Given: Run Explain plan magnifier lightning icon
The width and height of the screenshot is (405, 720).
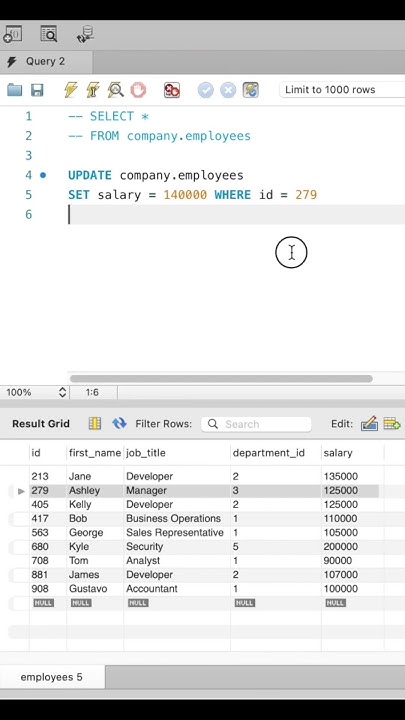Looking at the screenshot, I should tap(115, 90).
